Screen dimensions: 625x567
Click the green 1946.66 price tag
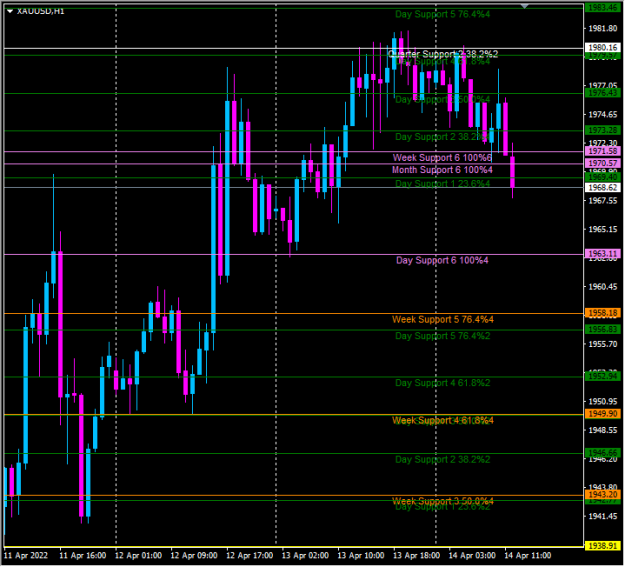click(603, 453)
